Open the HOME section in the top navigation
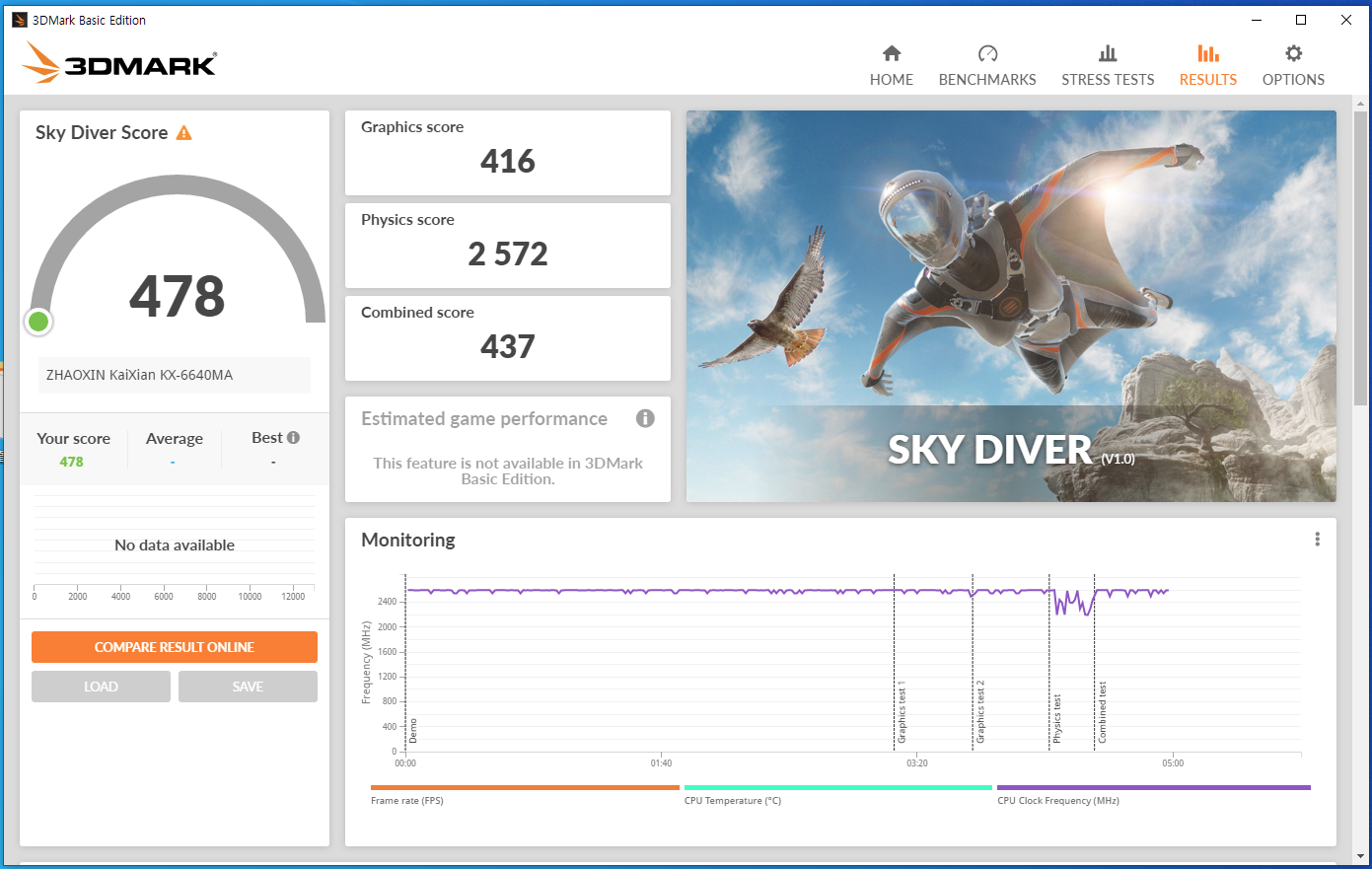This screenshot has width=1372, height=869. [892, 66]
